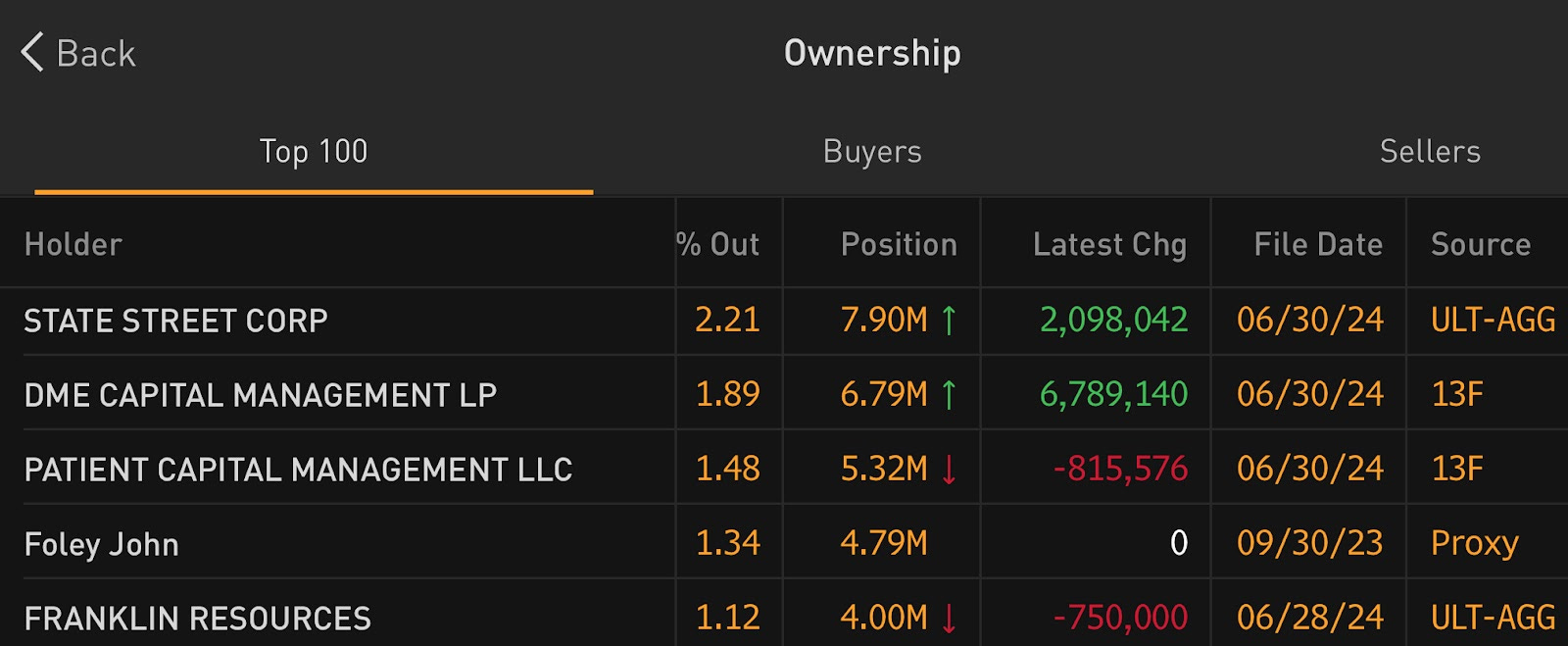The image size is (1568, 646).
Task: Select the DME CAPITAL MANAGEMENT LP row
Action: [x=784, y=395]
